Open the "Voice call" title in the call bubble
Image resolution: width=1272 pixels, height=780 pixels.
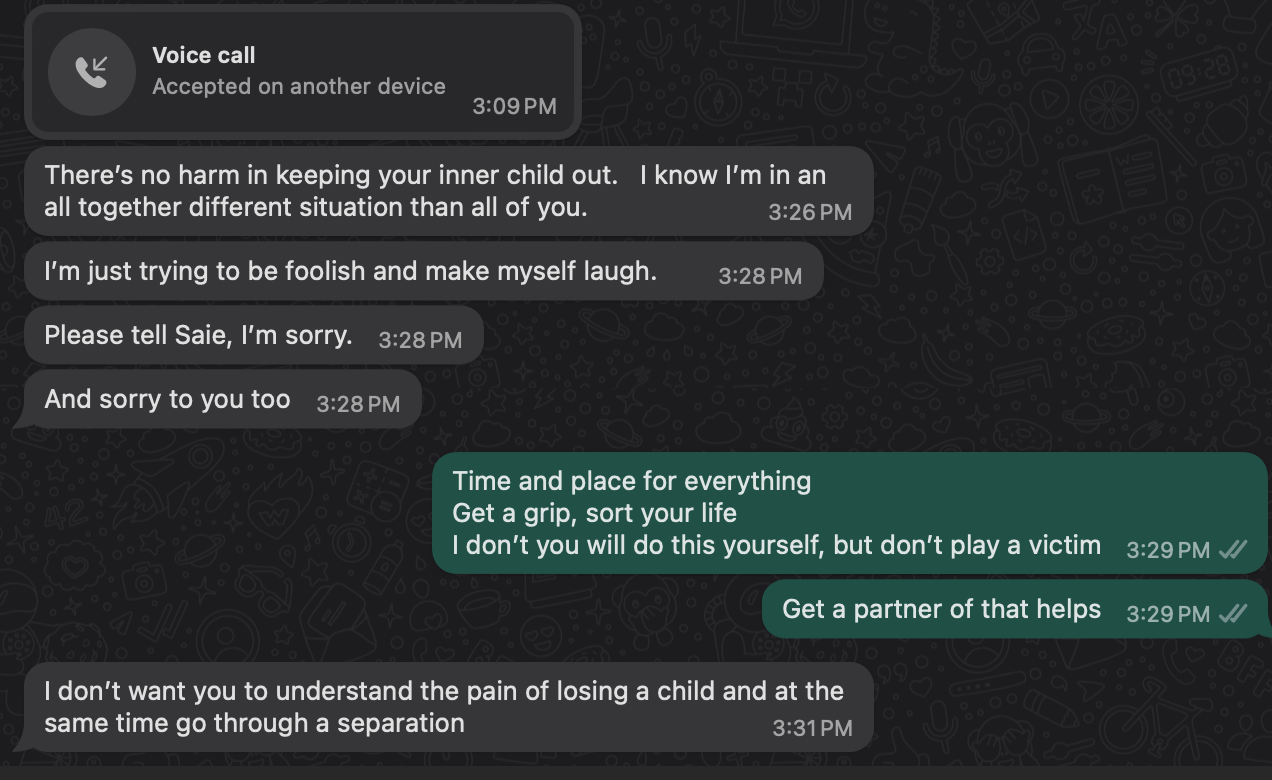point(203,56)
